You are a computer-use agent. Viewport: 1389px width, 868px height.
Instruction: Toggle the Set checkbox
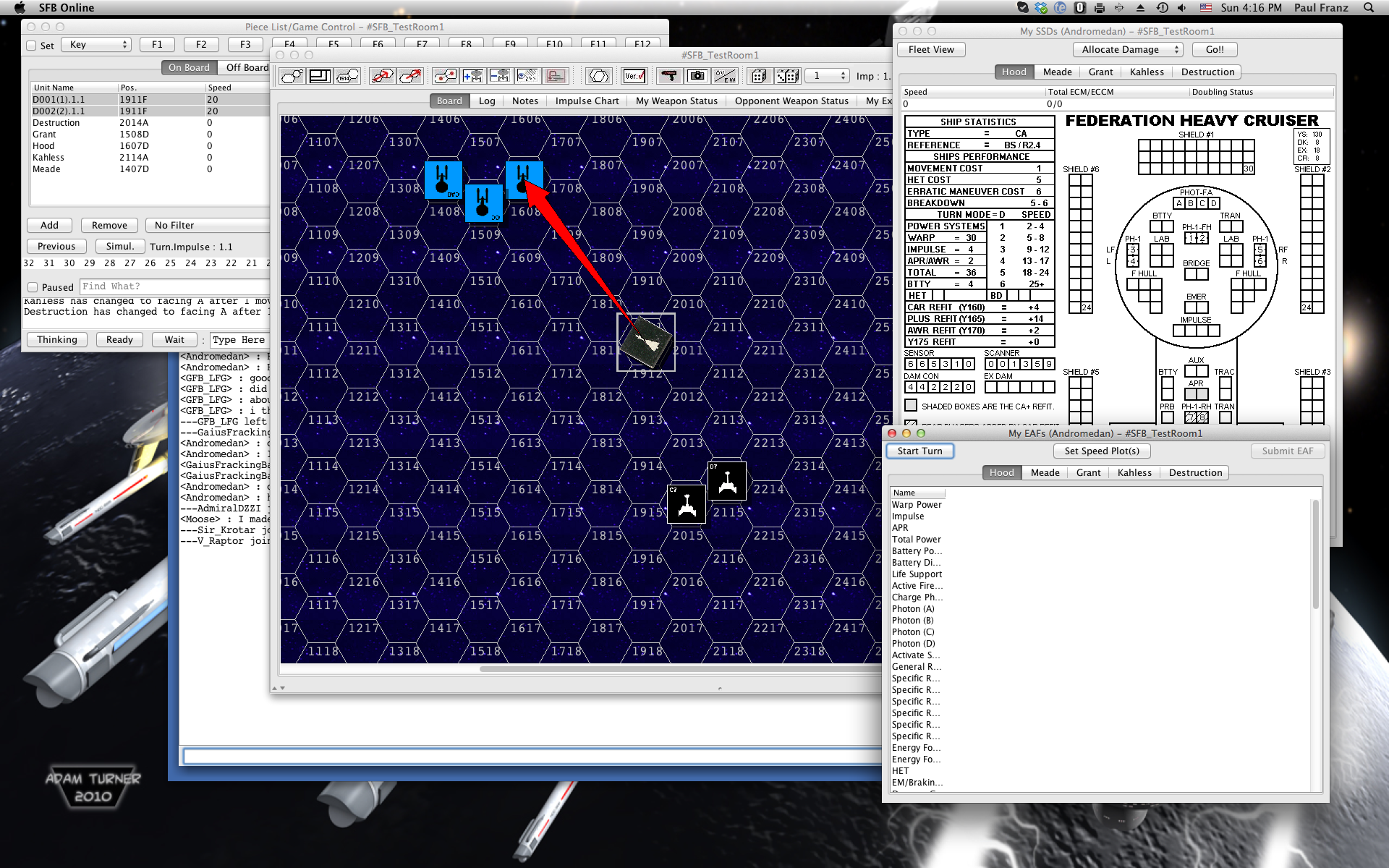31,46
